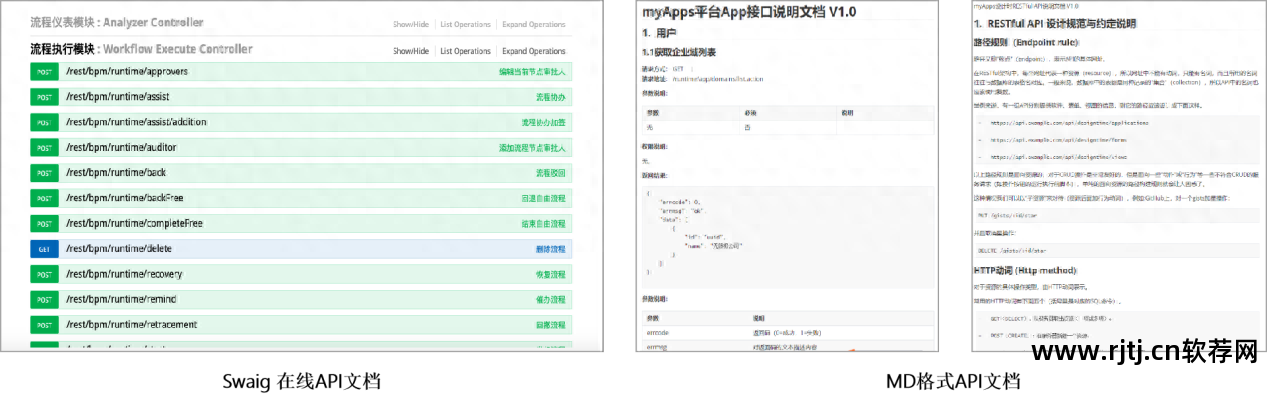Click the myApps平台App接口说明文档 V1.0 title
The width and height of the screenshot is (1267, 397).
[x=749, y=12]
